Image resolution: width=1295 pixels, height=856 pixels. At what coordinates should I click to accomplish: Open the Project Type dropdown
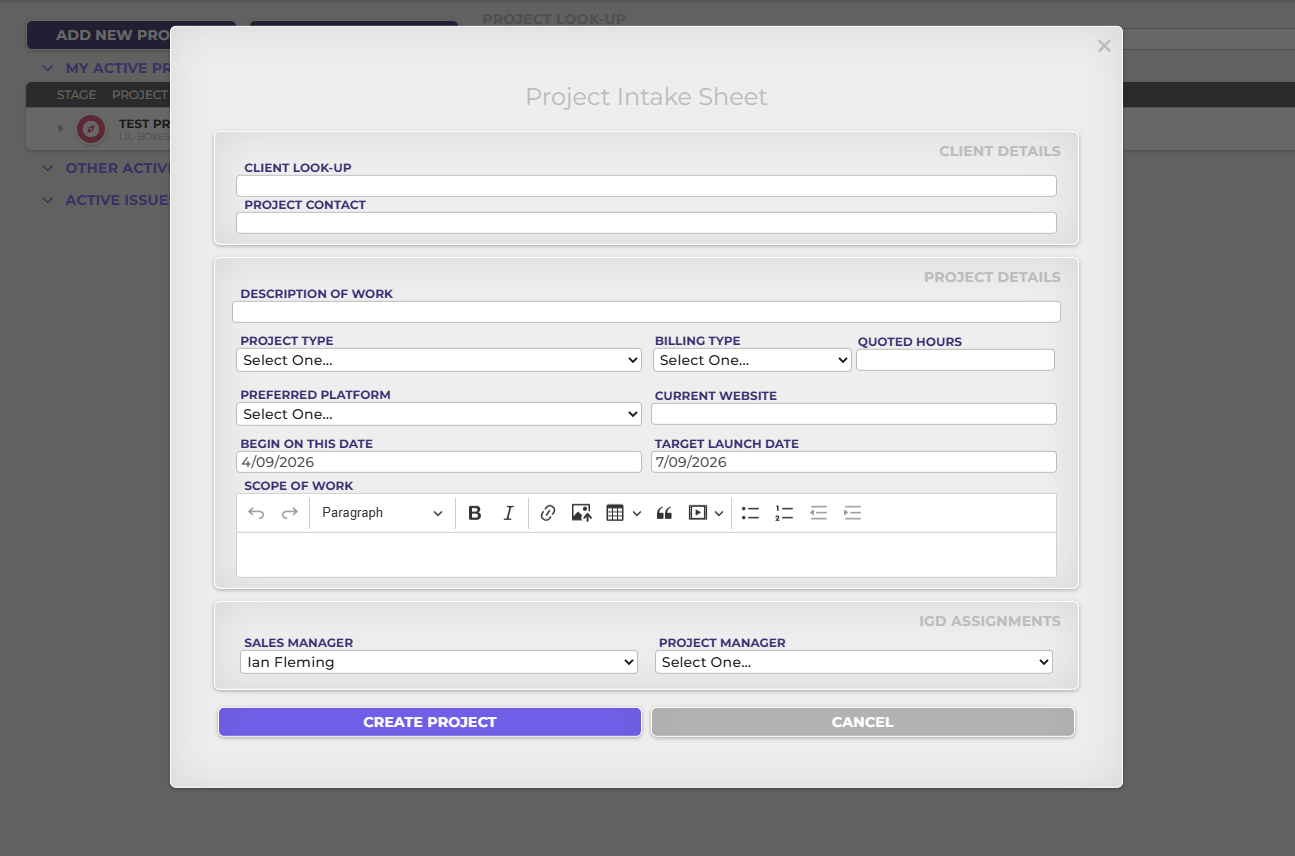tap(439, 360)
